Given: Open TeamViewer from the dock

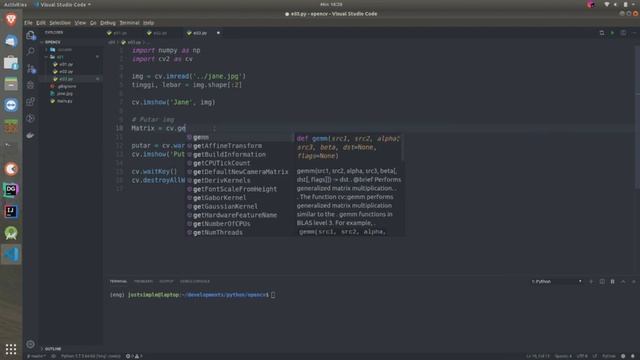Looking at the screenshot, I should tap(11, 105).
